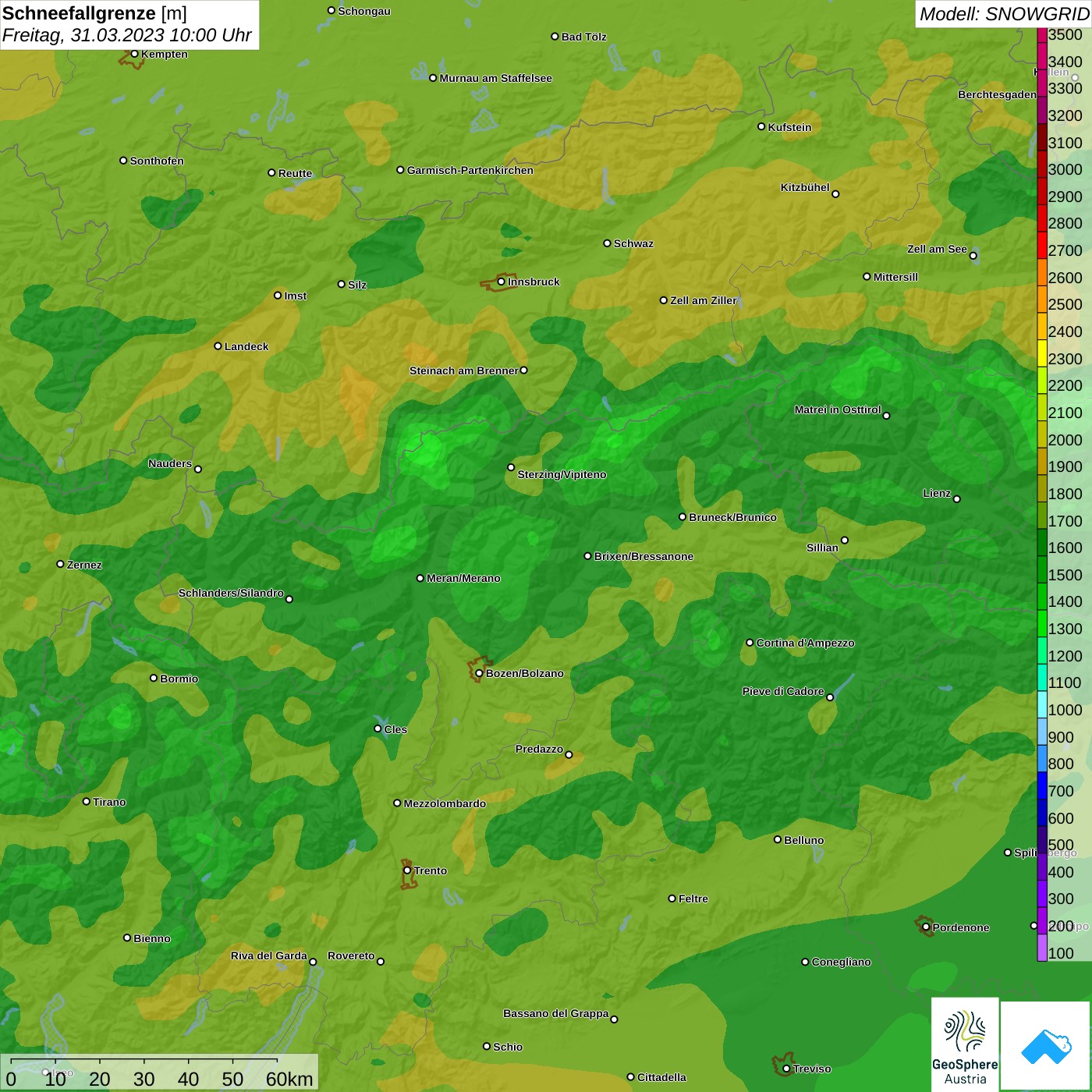Click the 'Imst' town label

295,296
